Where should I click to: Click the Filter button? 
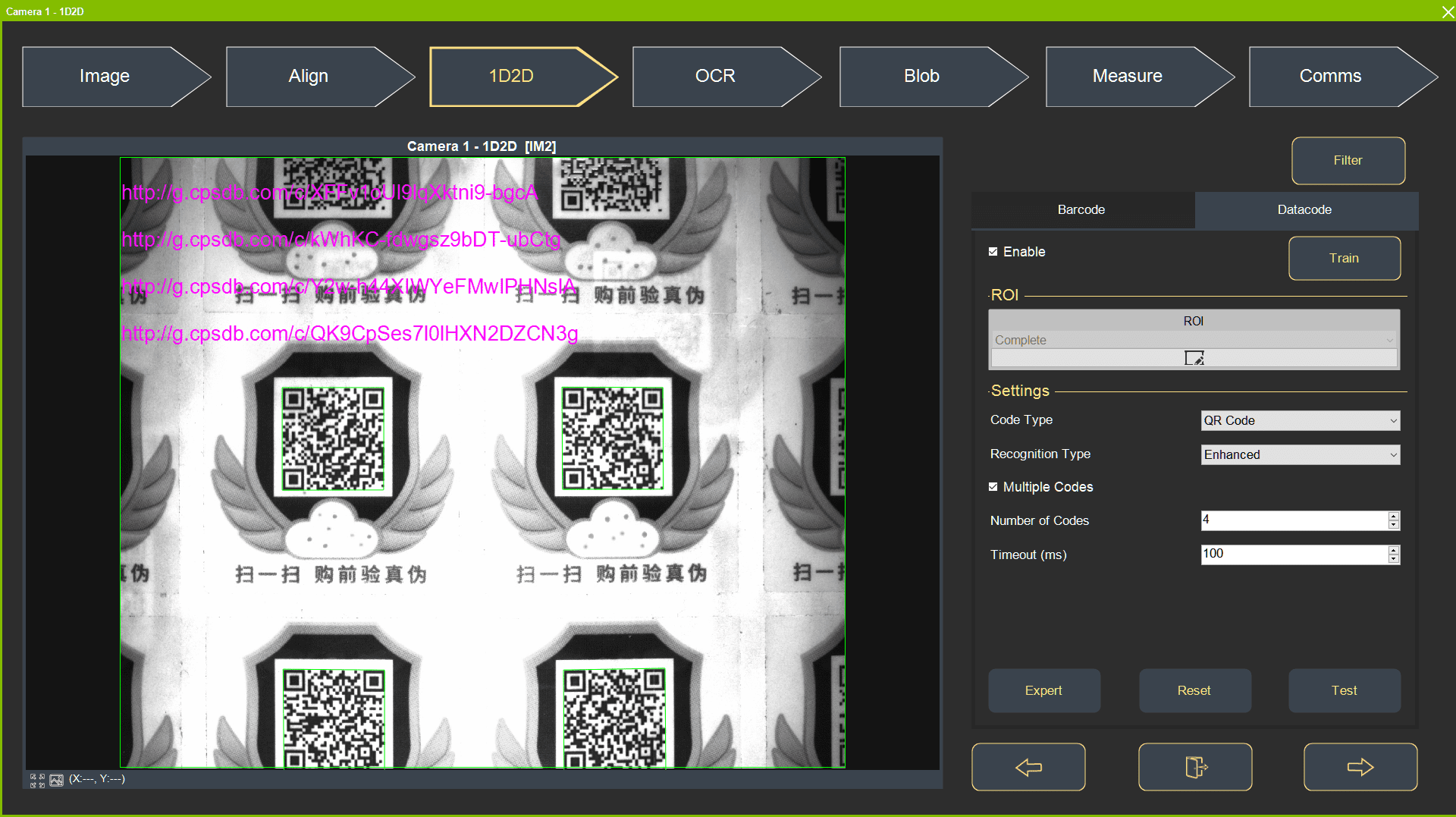1348,161
